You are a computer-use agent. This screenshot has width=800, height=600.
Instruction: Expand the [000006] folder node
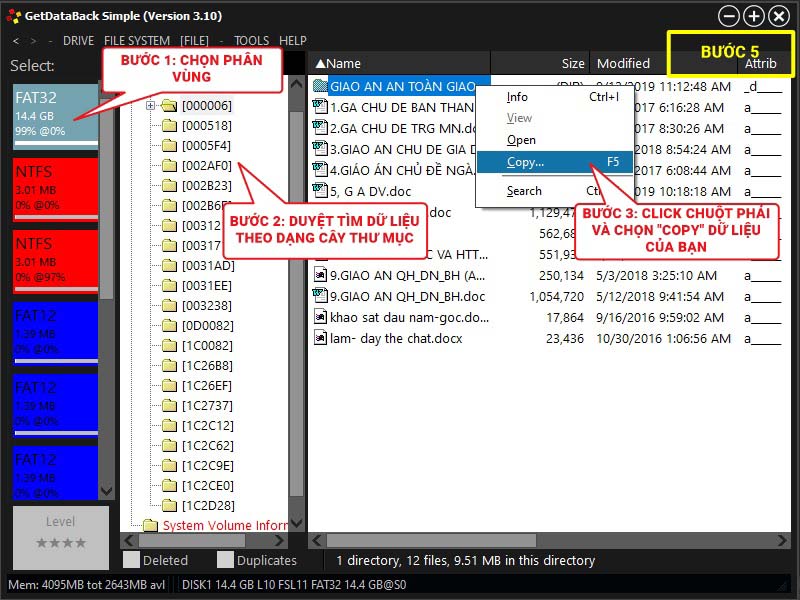pos(151,106)
